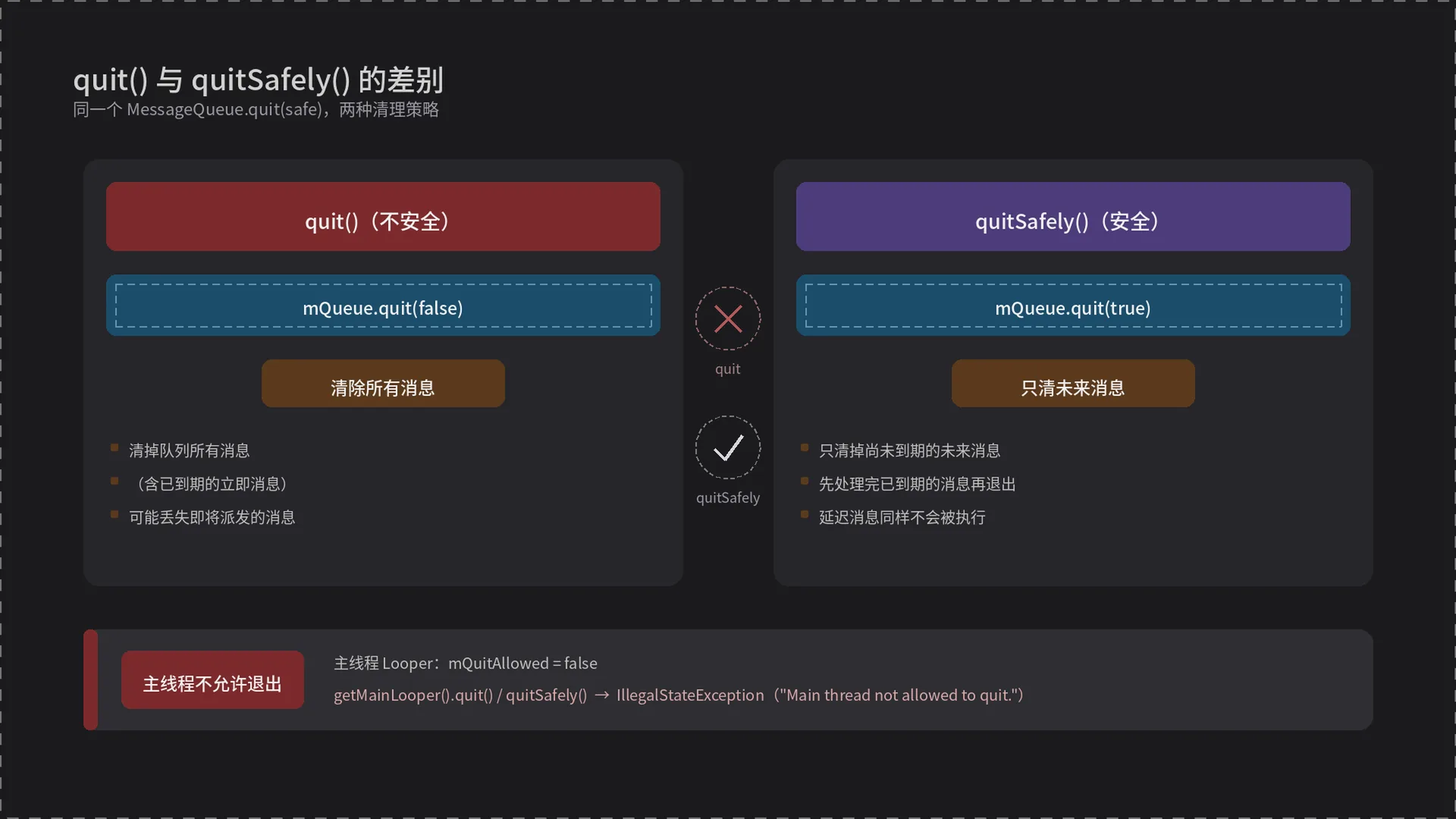Click bullet 可能丢失即将派发的消息

[212, 517]
